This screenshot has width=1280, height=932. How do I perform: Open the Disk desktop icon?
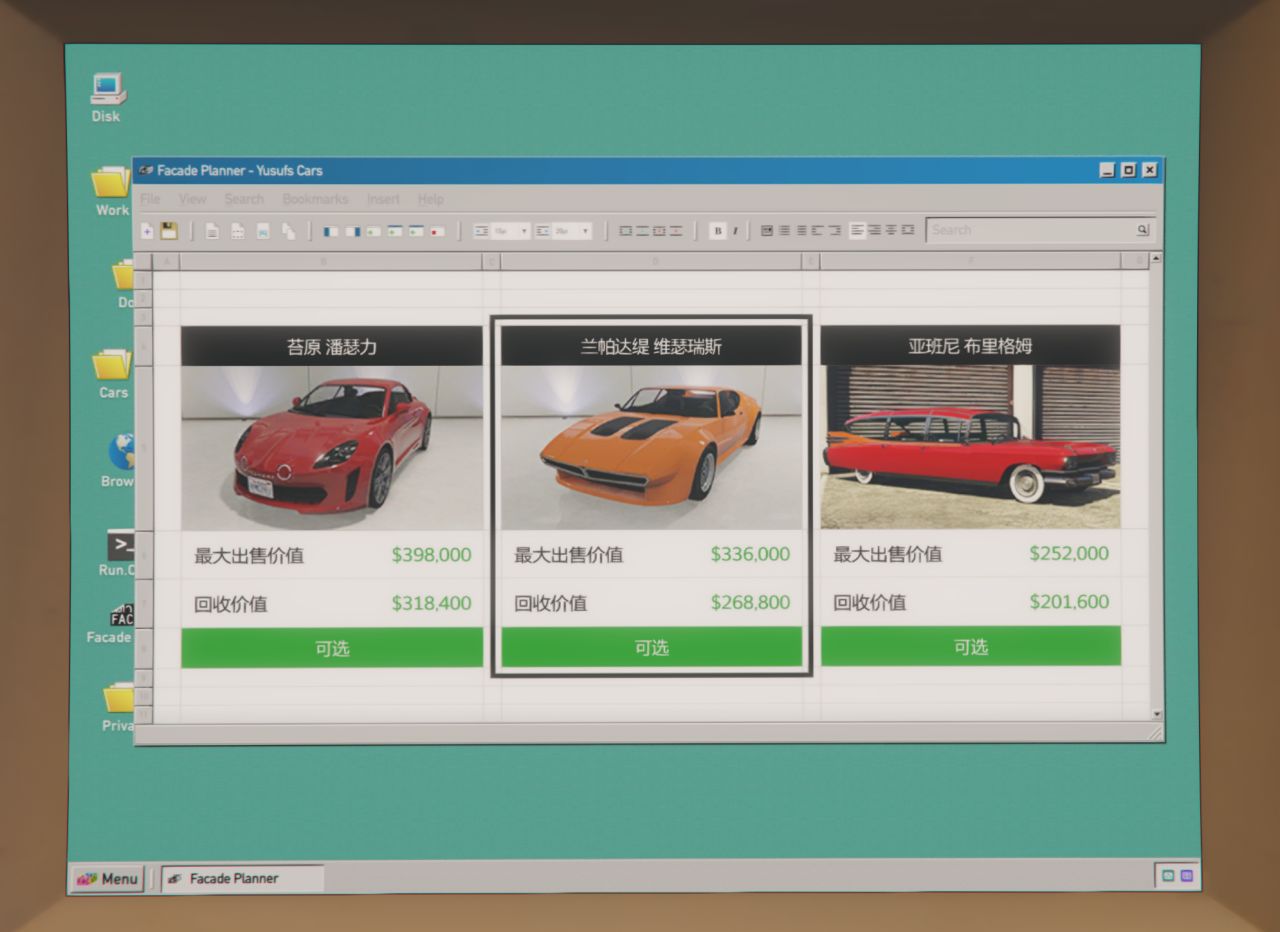tap(107, 97)
